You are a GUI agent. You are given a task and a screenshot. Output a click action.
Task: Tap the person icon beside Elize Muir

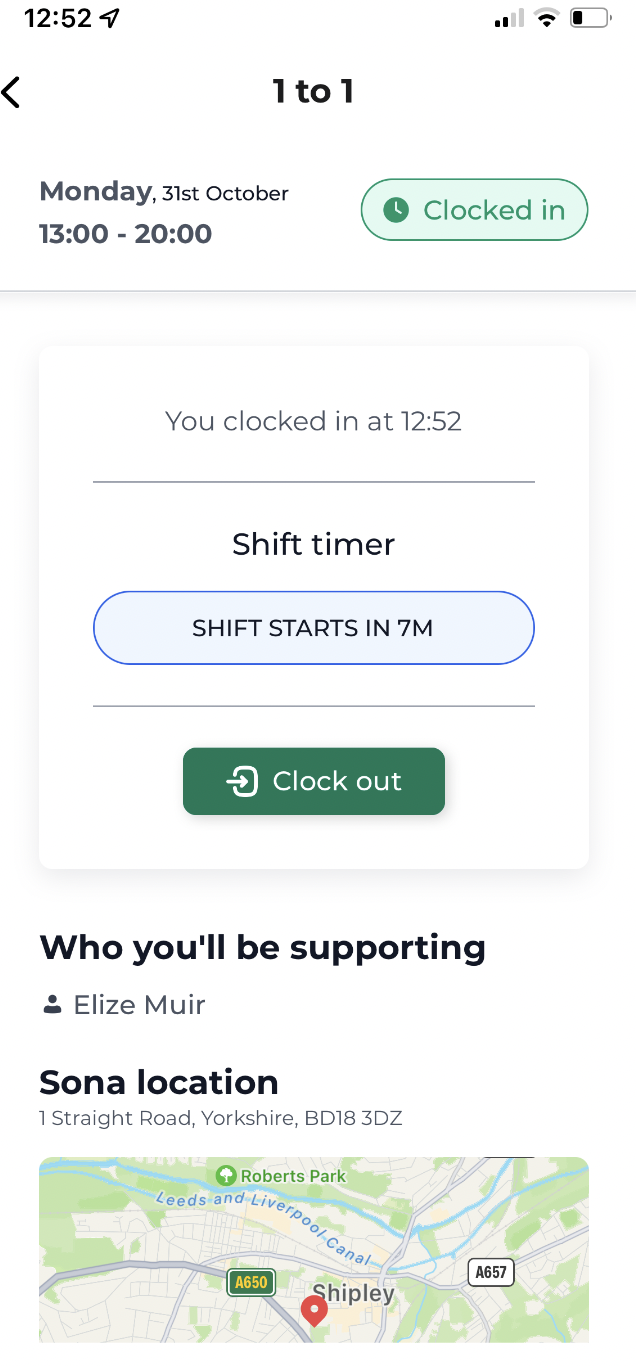pos(52,1006)
